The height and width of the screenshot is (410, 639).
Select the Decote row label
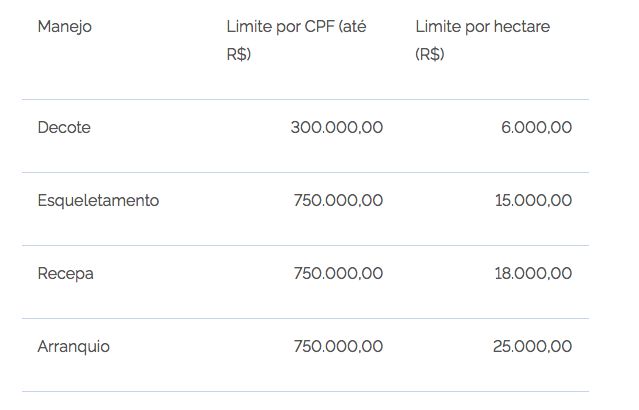click(64, 128)
